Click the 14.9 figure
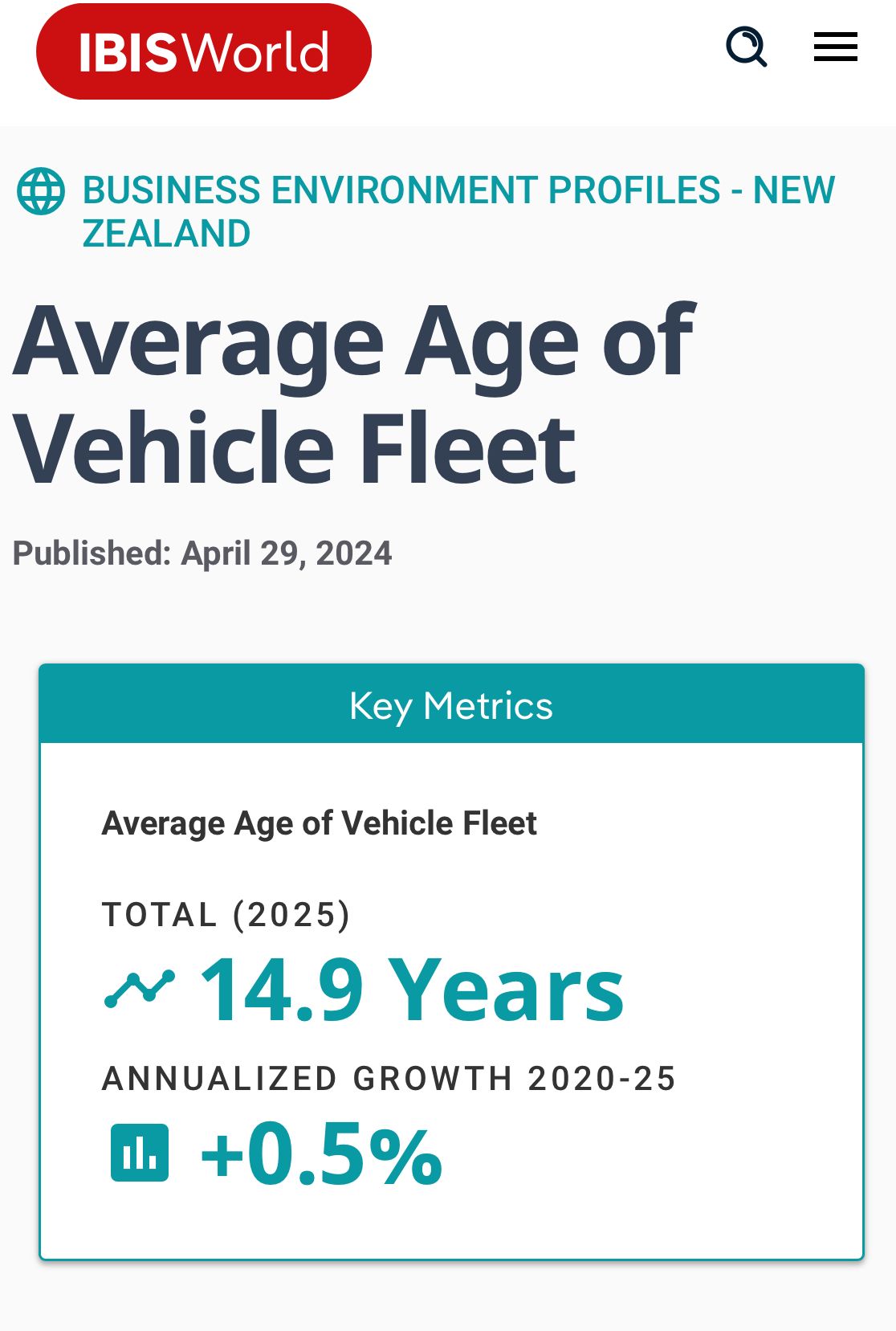 pyautogui.click(x=282, y=991)
